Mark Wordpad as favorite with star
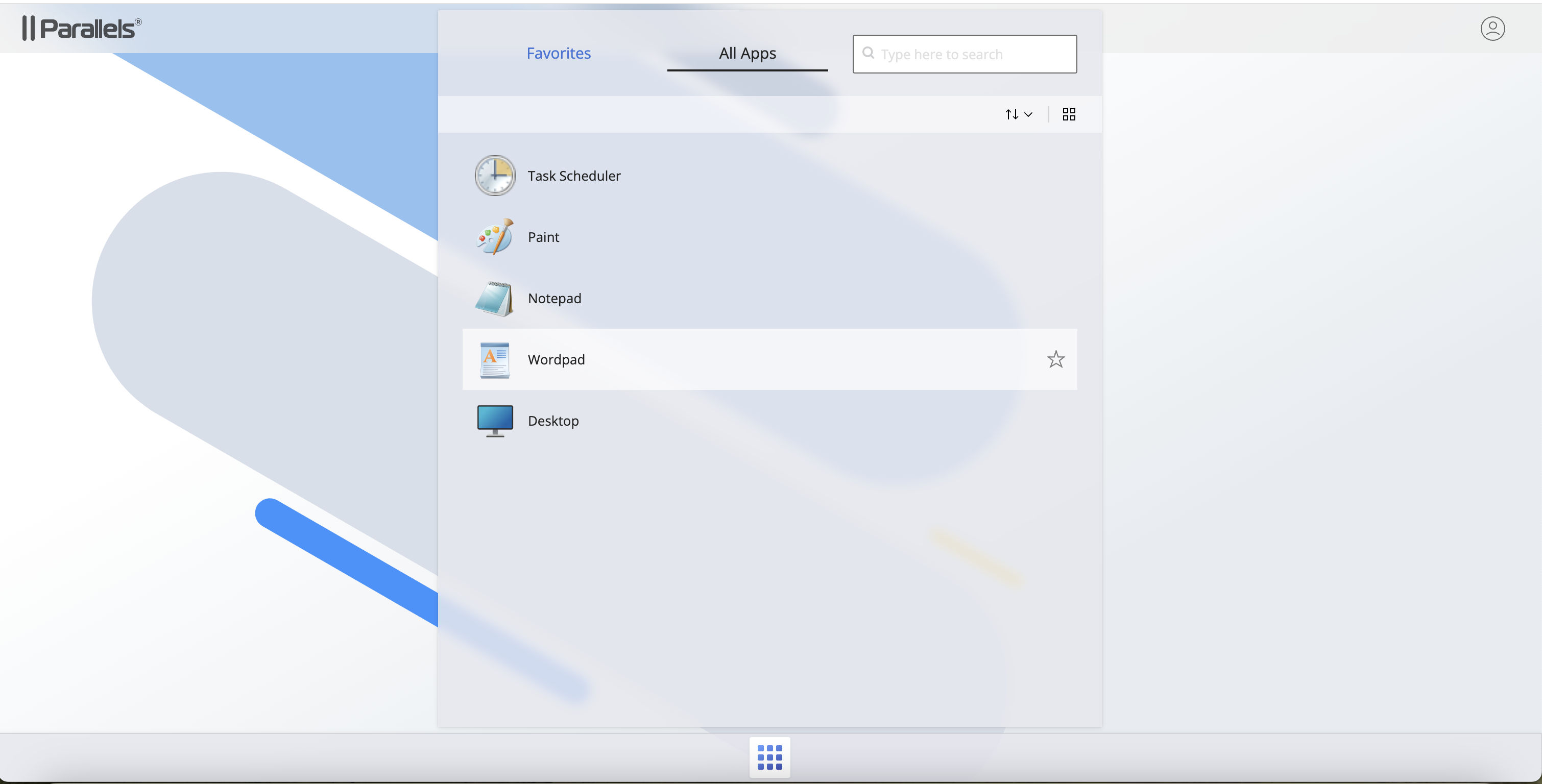The width and height of the screenshot is (1542, 784). 1055,360
